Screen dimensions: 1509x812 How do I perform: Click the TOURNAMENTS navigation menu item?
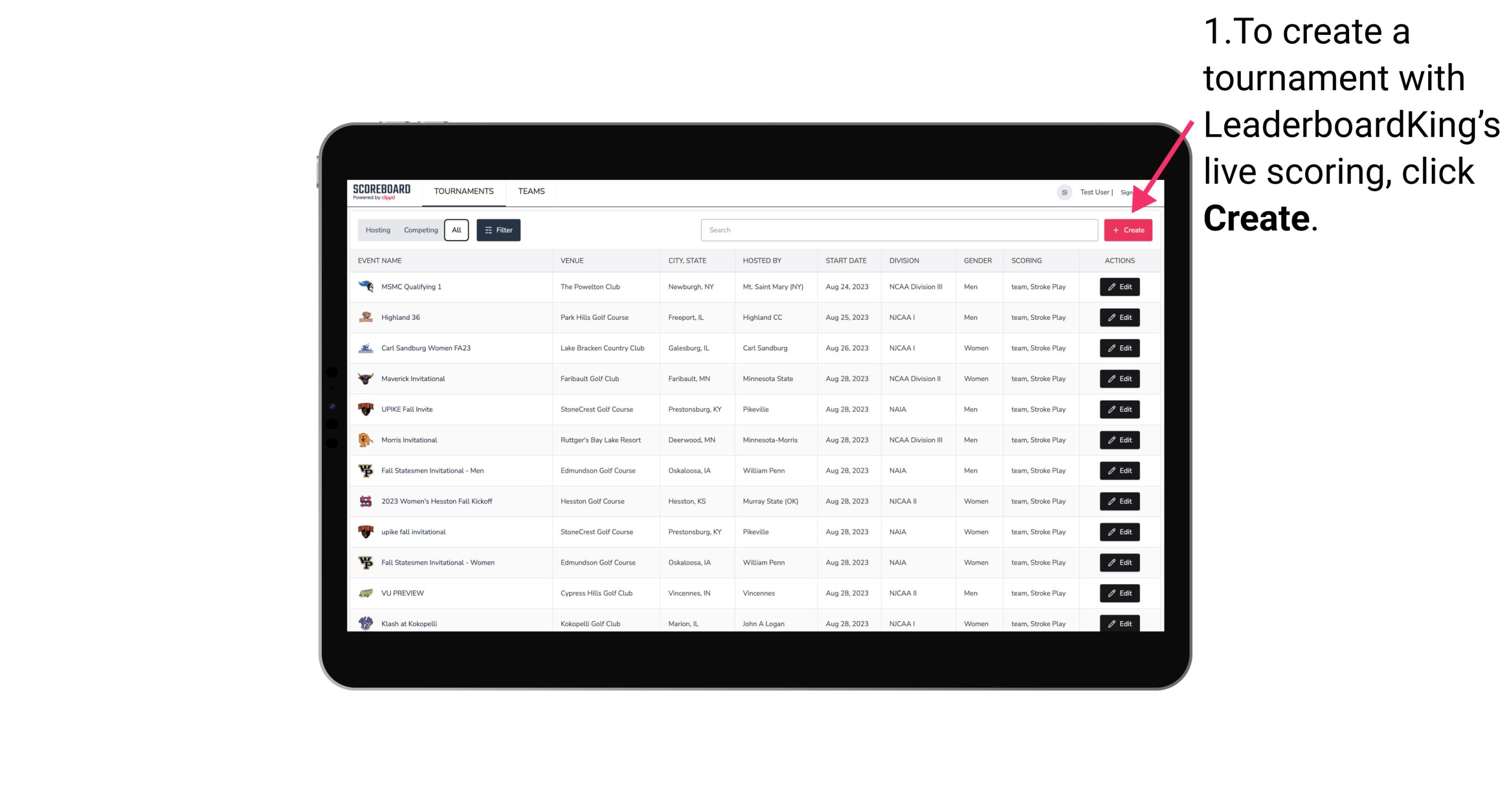463,191
